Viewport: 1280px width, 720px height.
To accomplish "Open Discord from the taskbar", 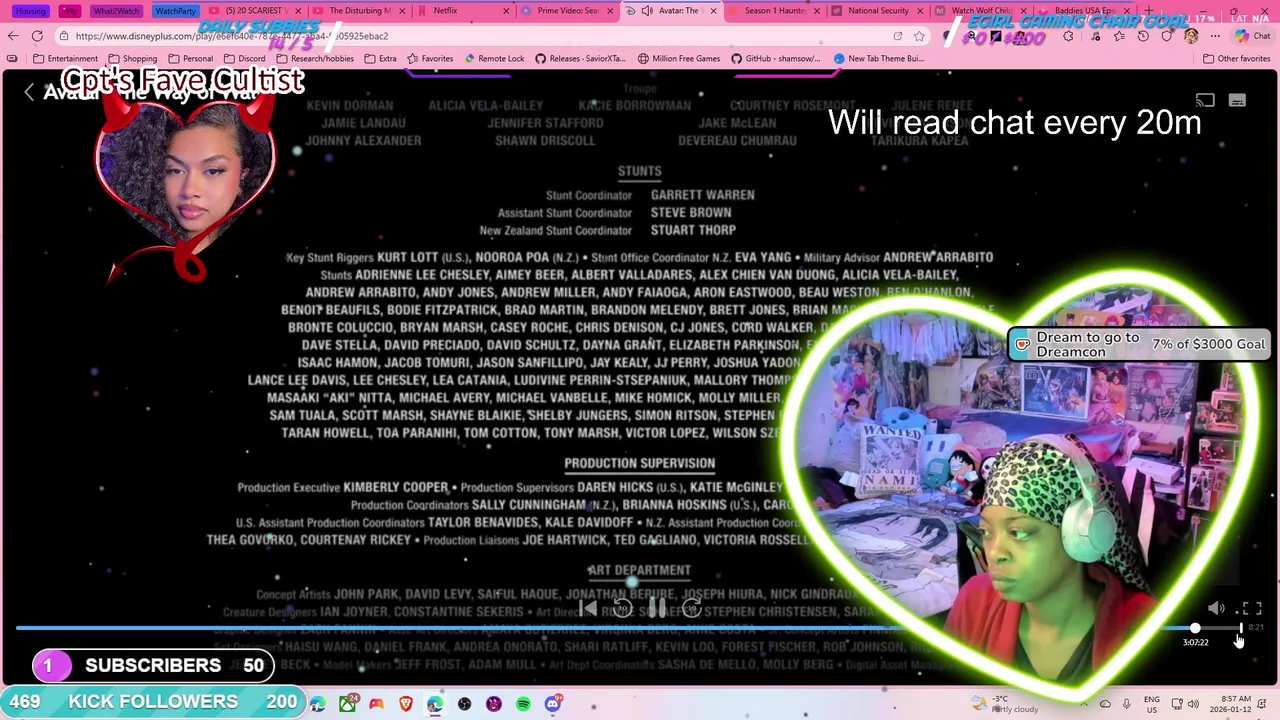I will 553,705.
